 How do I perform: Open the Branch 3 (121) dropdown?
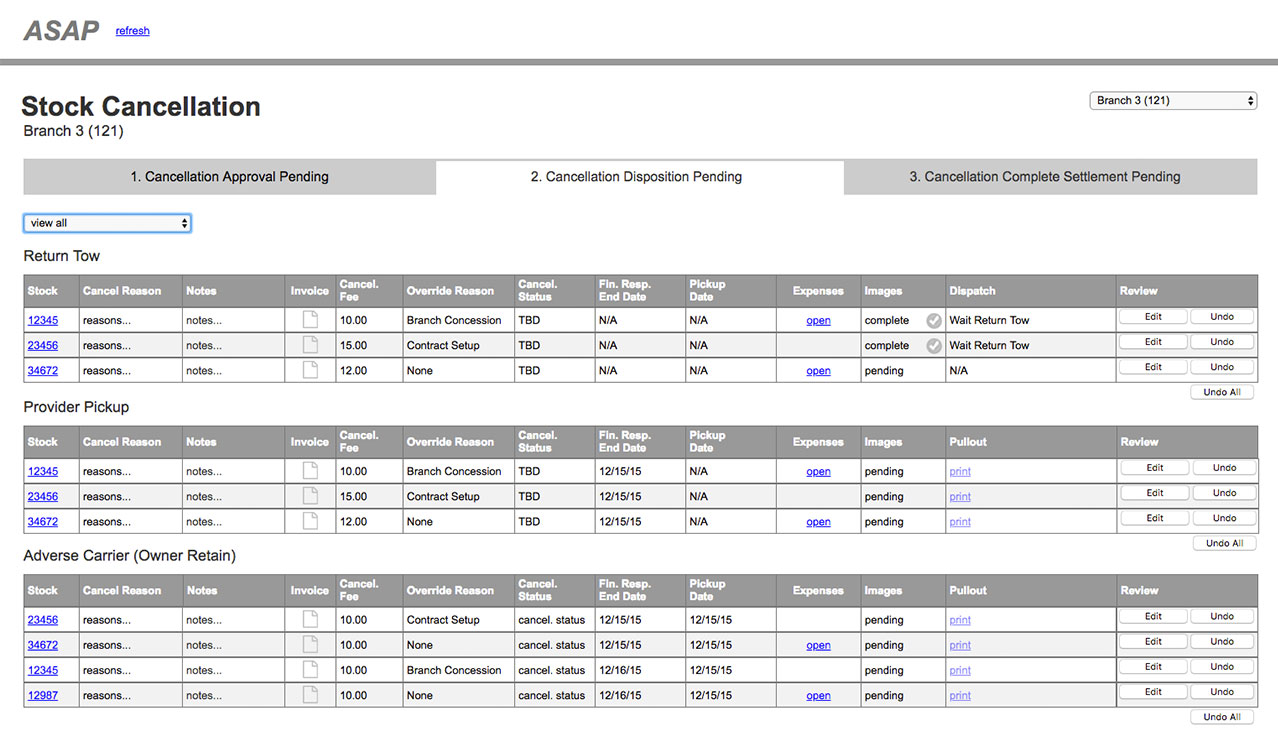coord(1173,101)
